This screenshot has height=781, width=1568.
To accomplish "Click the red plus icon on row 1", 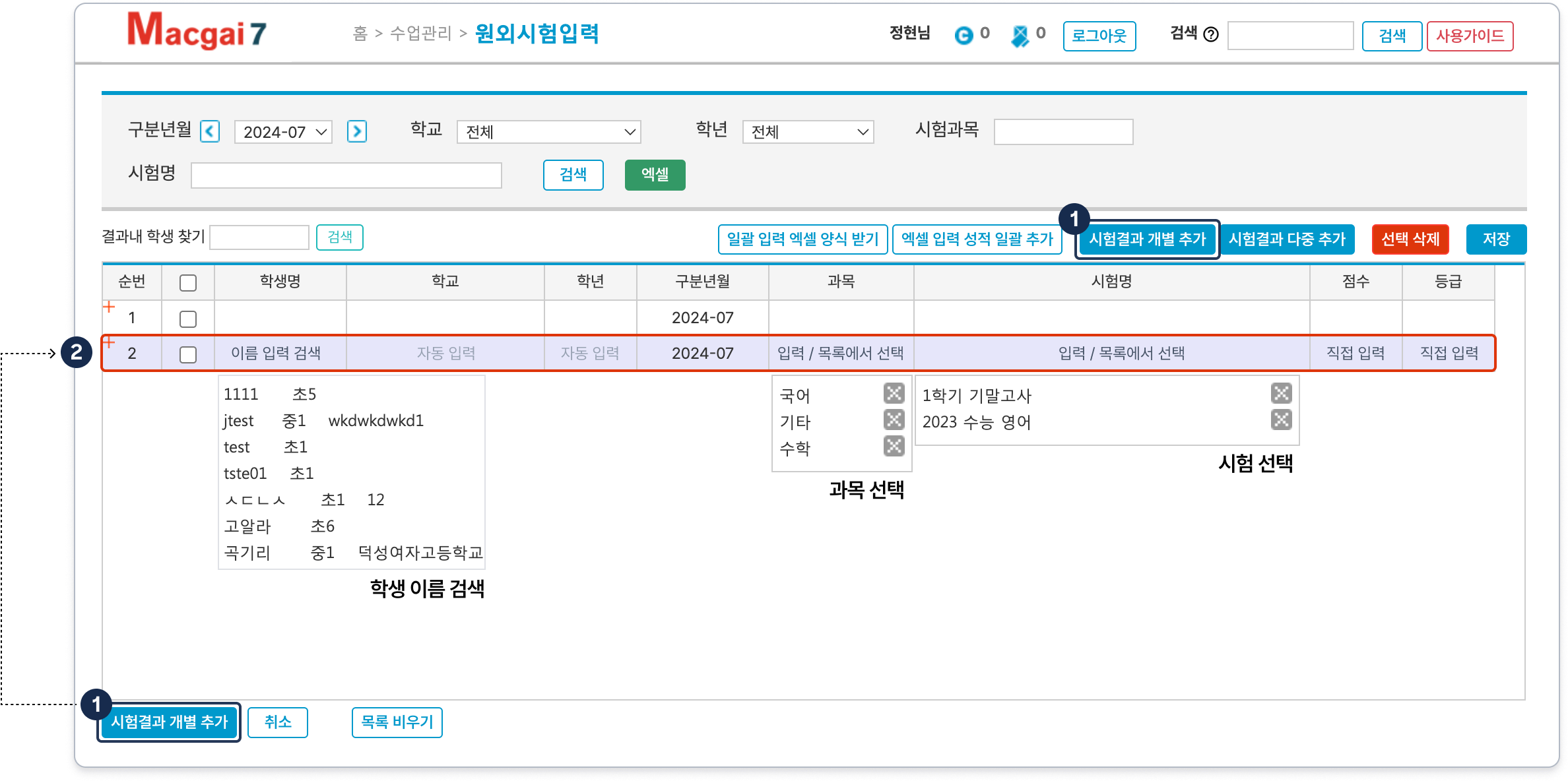I will [110, 307].
